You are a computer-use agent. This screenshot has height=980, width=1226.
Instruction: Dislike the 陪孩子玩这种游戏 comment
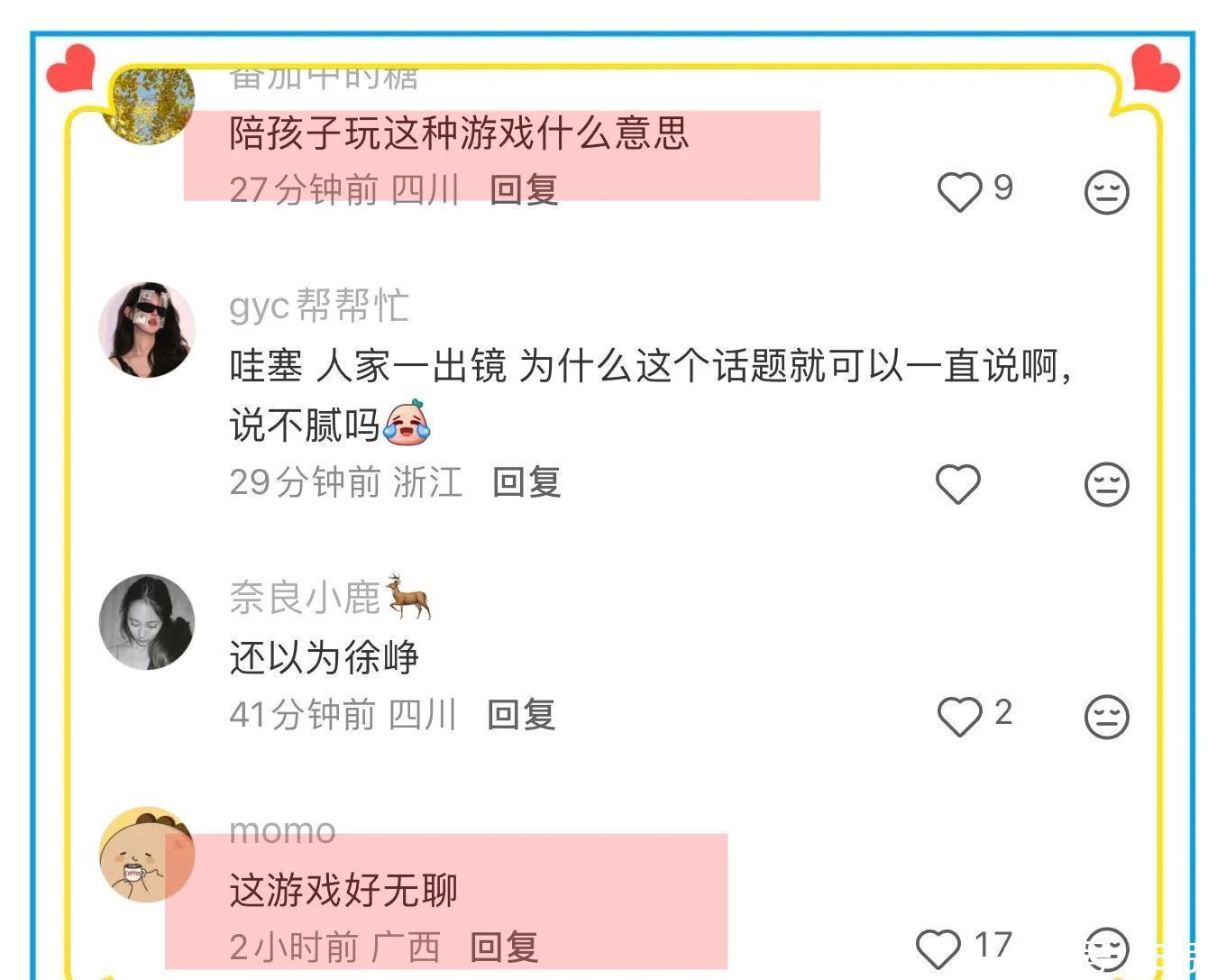pos(1106,192)
